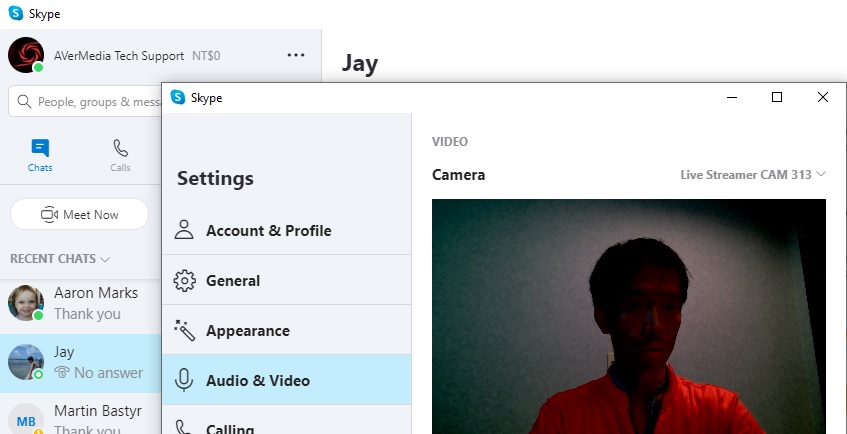The image size is (847, 434).
Task: Click Jay's avatar photo
Action: click(25, 362)
